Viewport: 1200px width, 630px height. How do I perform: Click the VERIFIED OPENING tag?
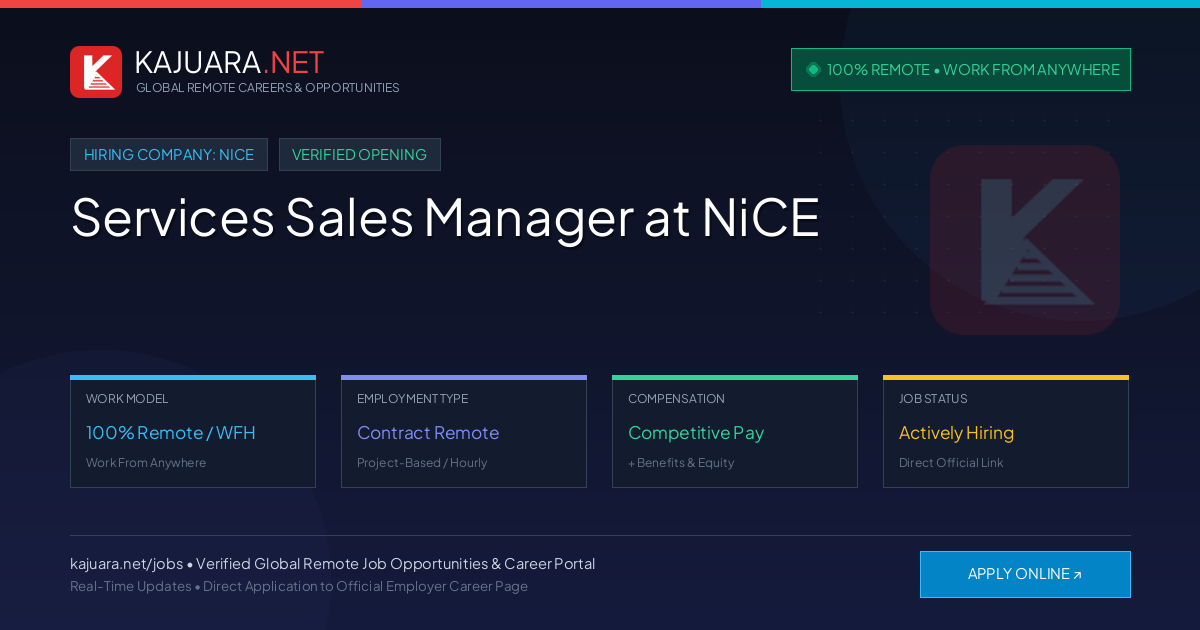point(360,155)
